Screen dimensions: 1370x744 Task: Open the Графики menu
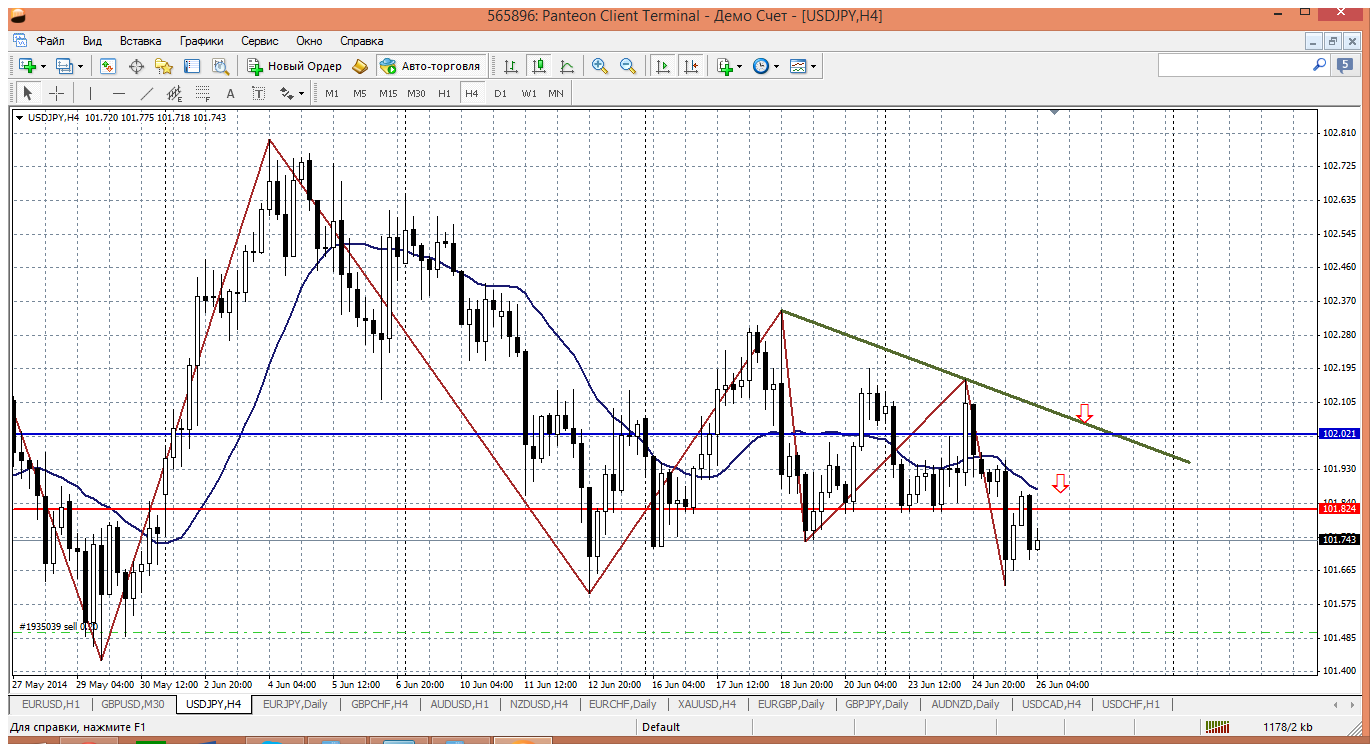point(202,41)
